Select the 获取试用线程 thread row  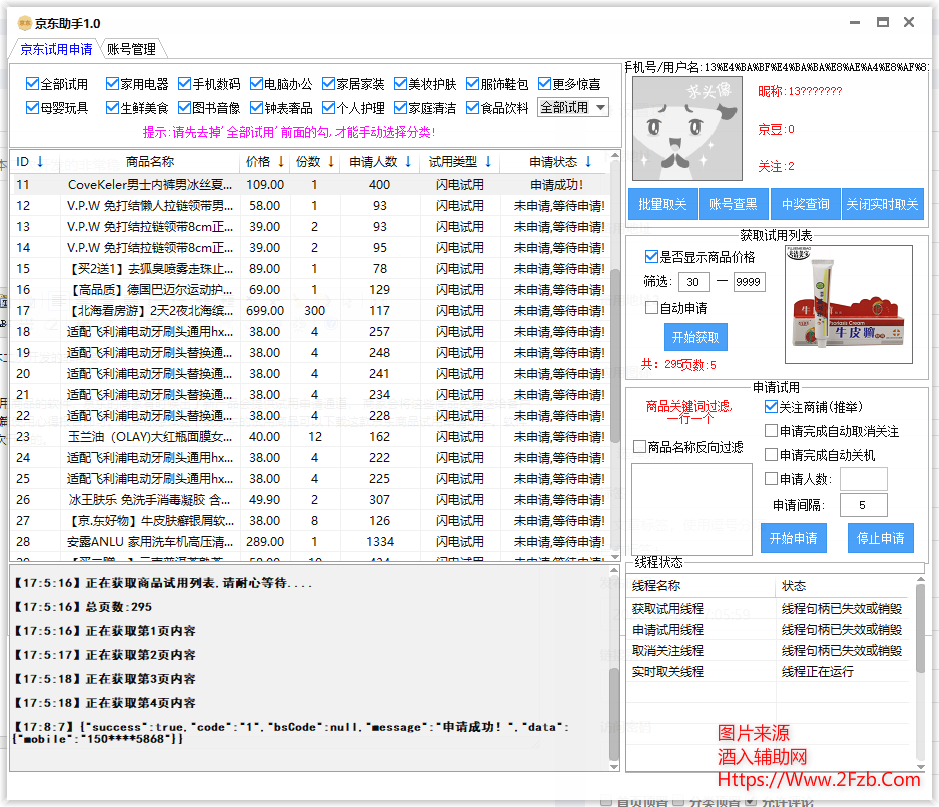771,609
